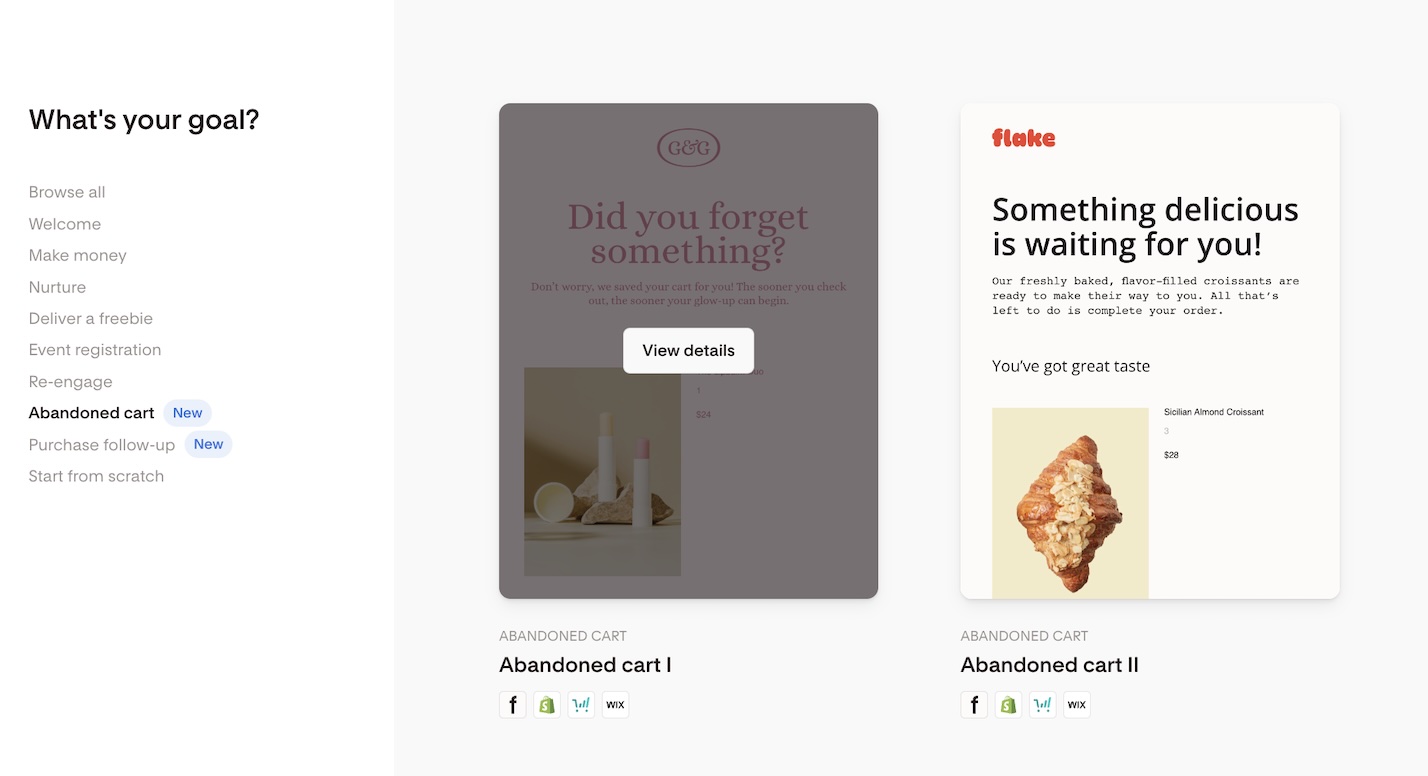Viewport: 1428px width, 776px height.
Task: Click WooCommerce cart icon under Abandoned cart I
Action: (581, 705)
